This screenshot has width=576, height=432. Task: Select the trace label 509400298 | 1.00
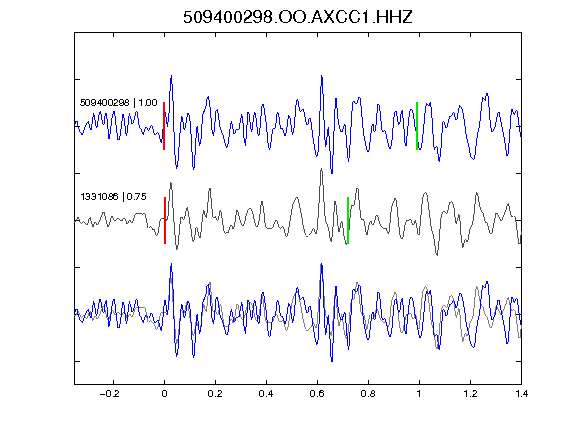click(118, 102)
